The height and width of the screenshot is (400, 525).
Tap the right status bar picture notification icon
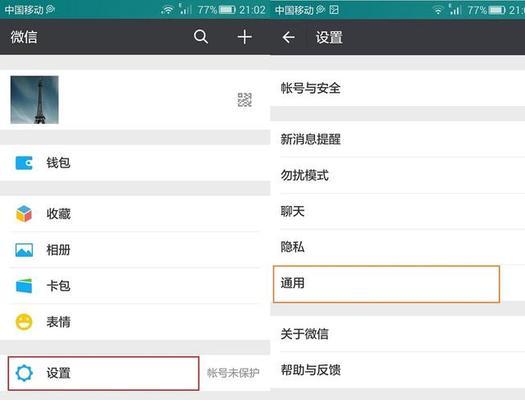[x=334, y=10]
